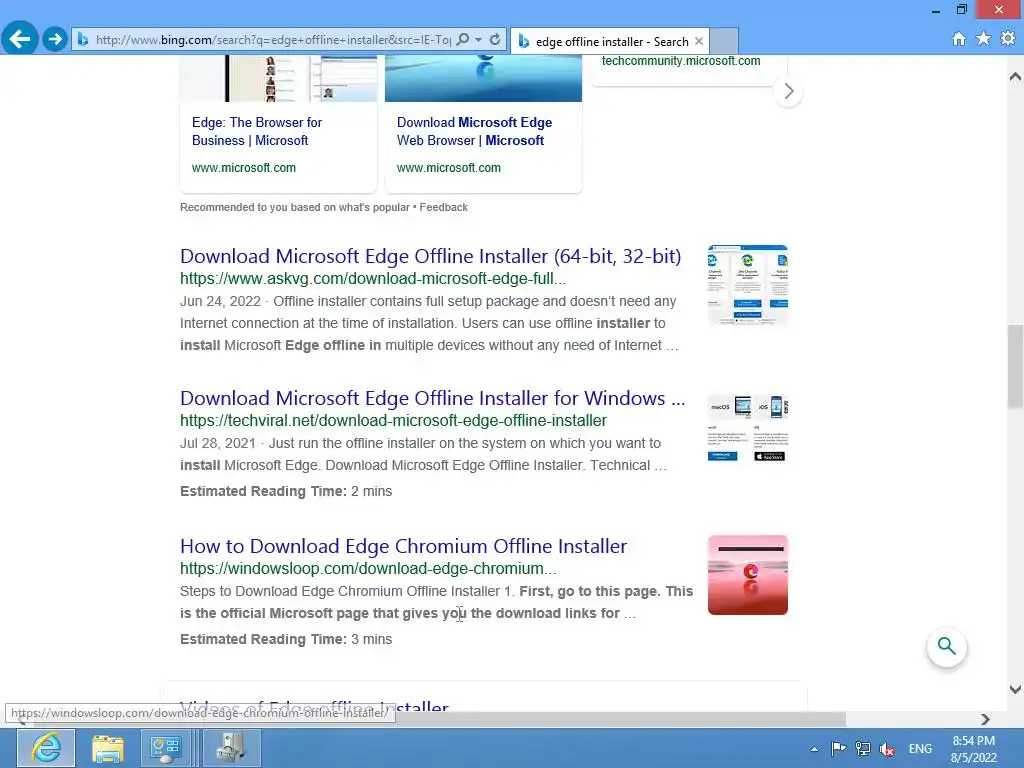The height and width of the screenshot is (768, 1024).
Task: Open 'How to Download Edge Chromium Offline Installer'
Action: [x=404, y=546]
